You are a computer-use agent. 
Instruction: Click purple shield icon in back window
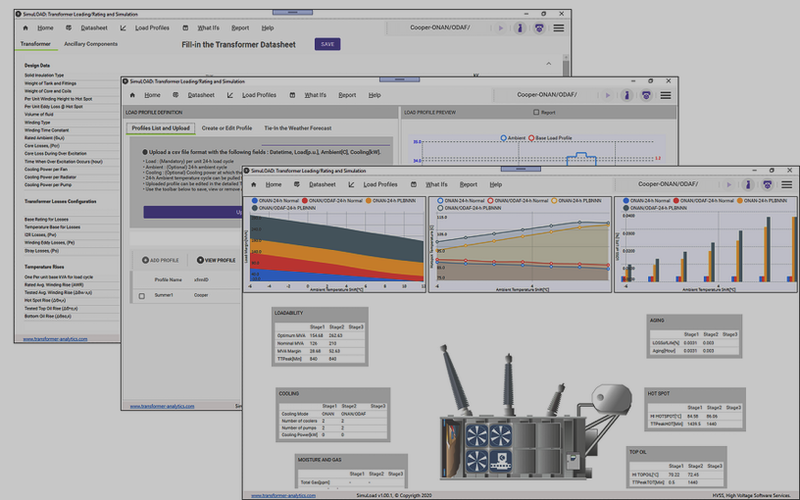click(x=539, y=28)
